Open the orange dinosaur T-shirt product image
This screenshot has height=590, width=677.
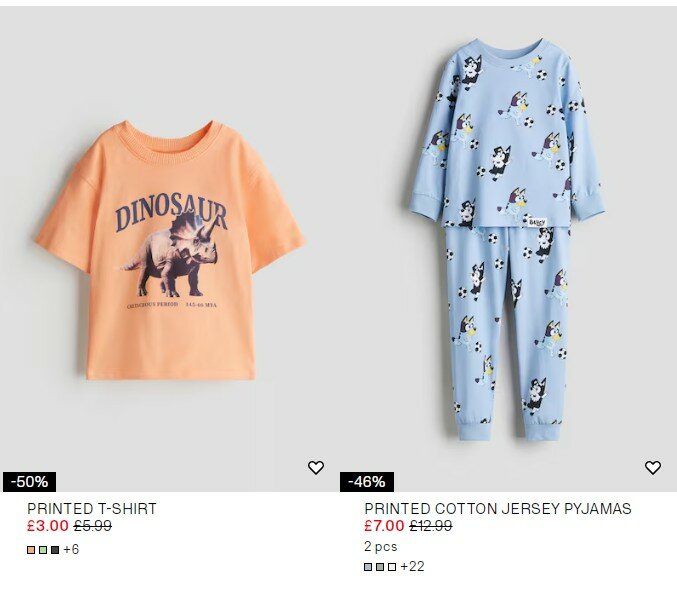[x=169, y=250]
